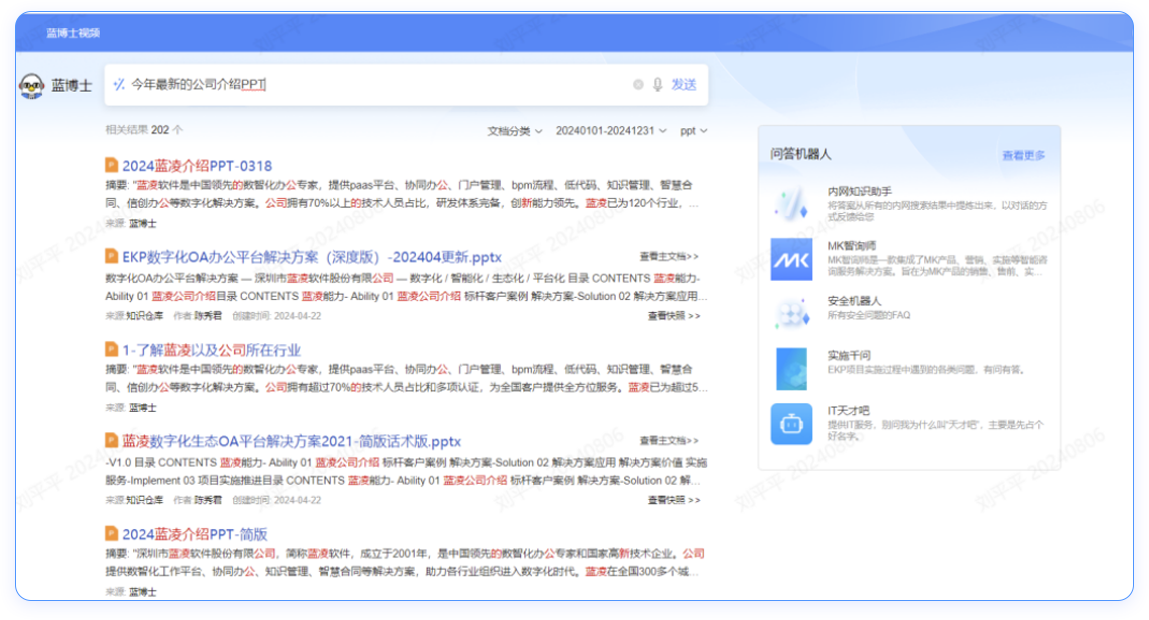Activate the microphone voice input icon
The width and height of the screenshot is (1149, 620).
[x=657, y=85]
